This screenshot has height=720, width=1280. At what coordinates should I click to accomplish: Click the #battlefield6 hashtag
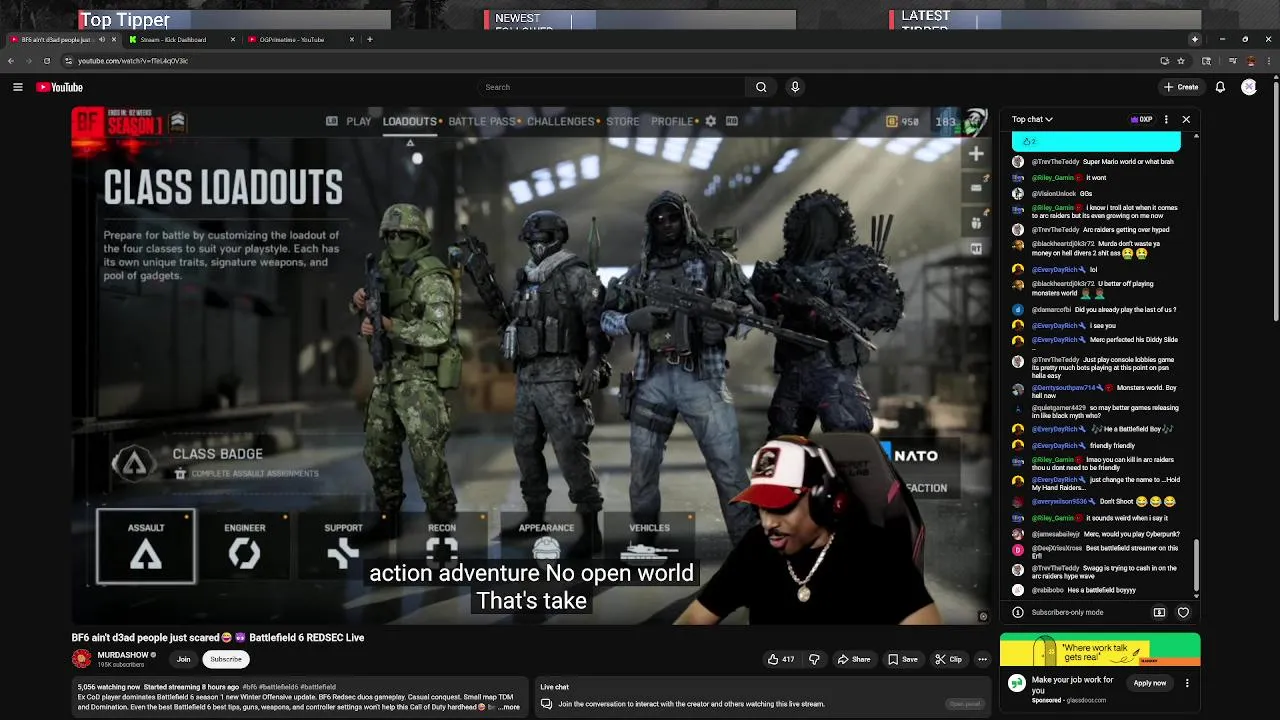pyautogui.click(x=279, y=687)
